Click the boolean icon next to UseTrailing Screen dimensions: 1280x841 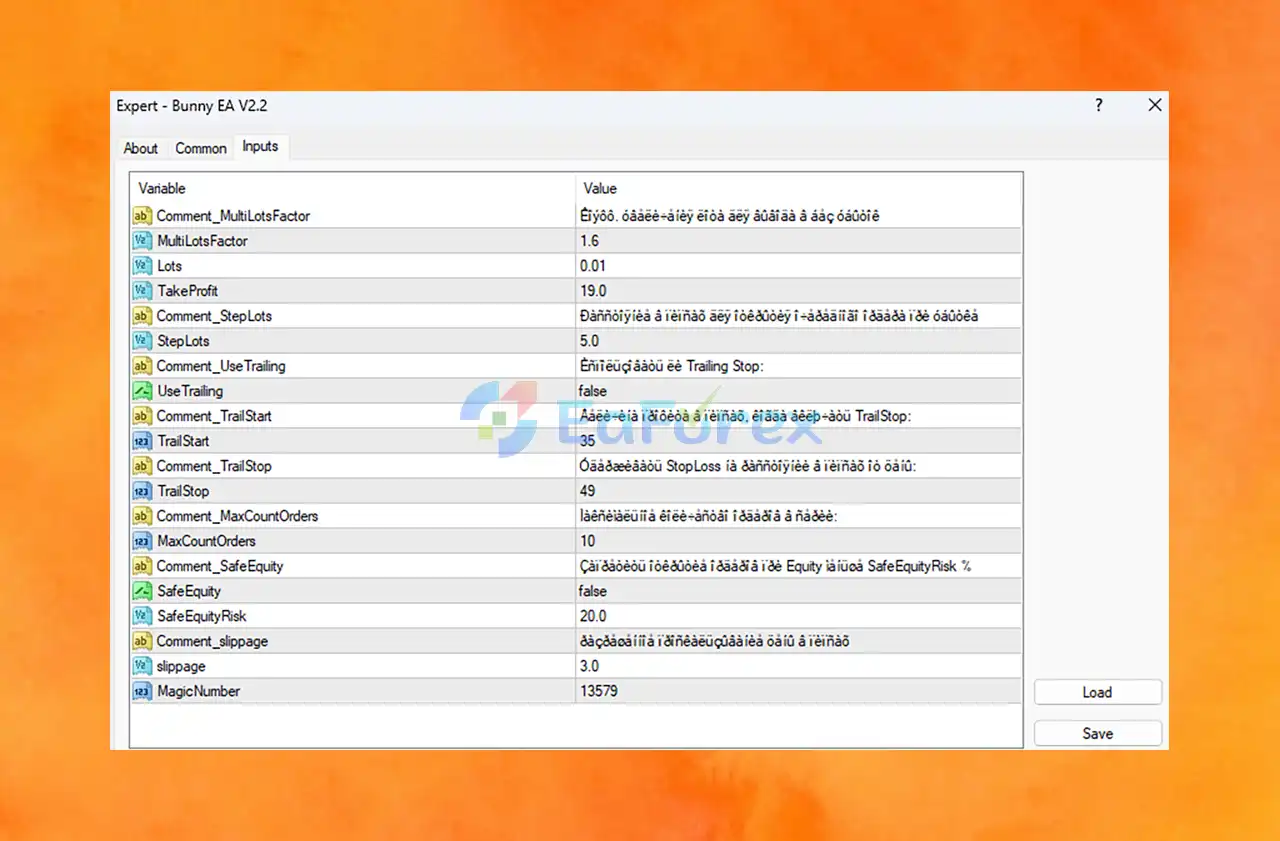click(141, 391)
